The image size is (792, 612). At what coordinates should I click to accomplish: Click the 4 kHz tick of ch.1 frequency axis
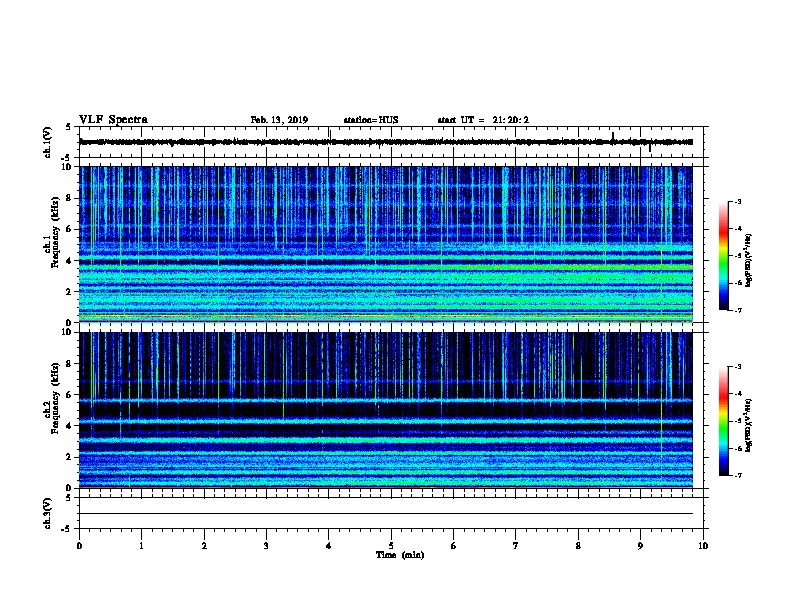[71, 261]
